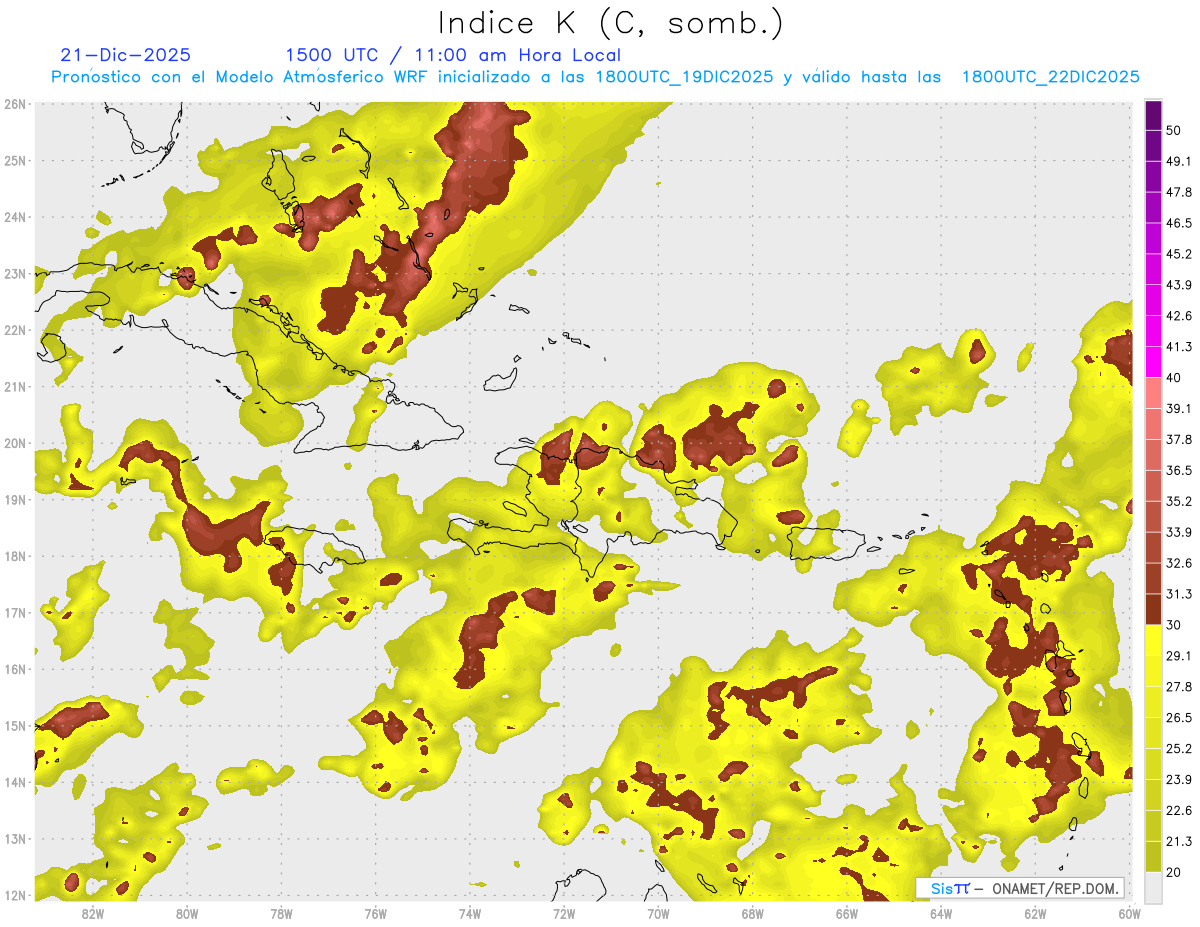The height and width of the screenshot is (927, 1200).
Task: Click the 13N latitude label
Action: coord(16,838)
